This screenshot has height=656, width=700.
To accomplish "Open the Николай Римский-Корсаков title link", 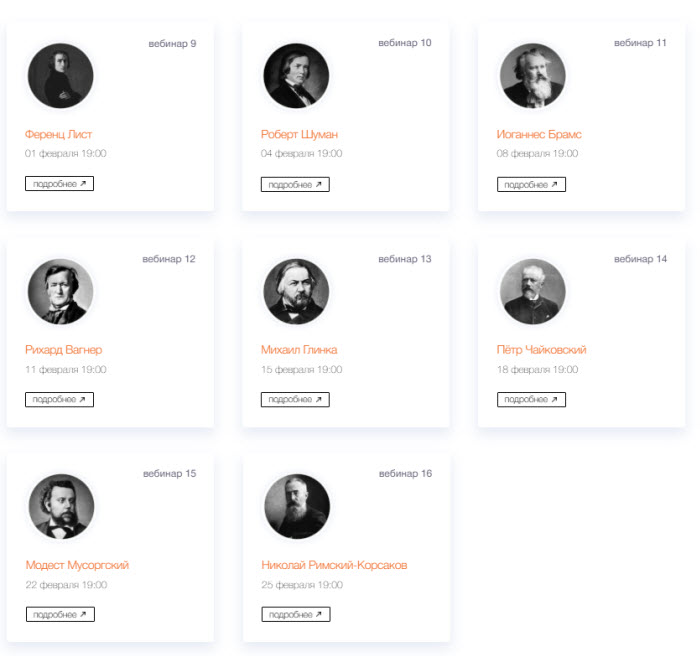I will click(x=334, y=565).
